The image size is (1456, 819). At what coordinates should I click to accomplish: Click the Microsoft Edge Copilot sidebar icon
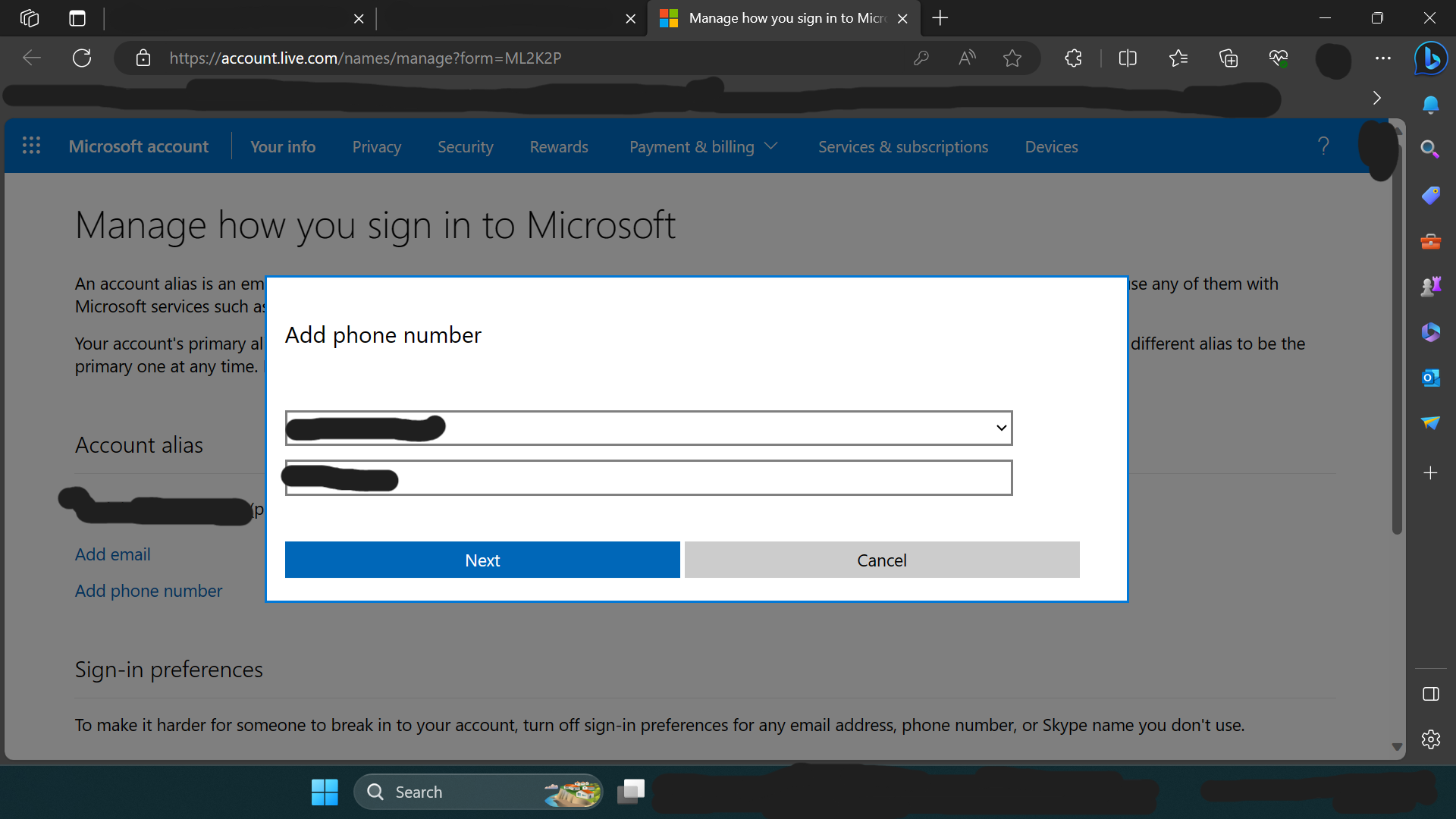coord(1430,58)
